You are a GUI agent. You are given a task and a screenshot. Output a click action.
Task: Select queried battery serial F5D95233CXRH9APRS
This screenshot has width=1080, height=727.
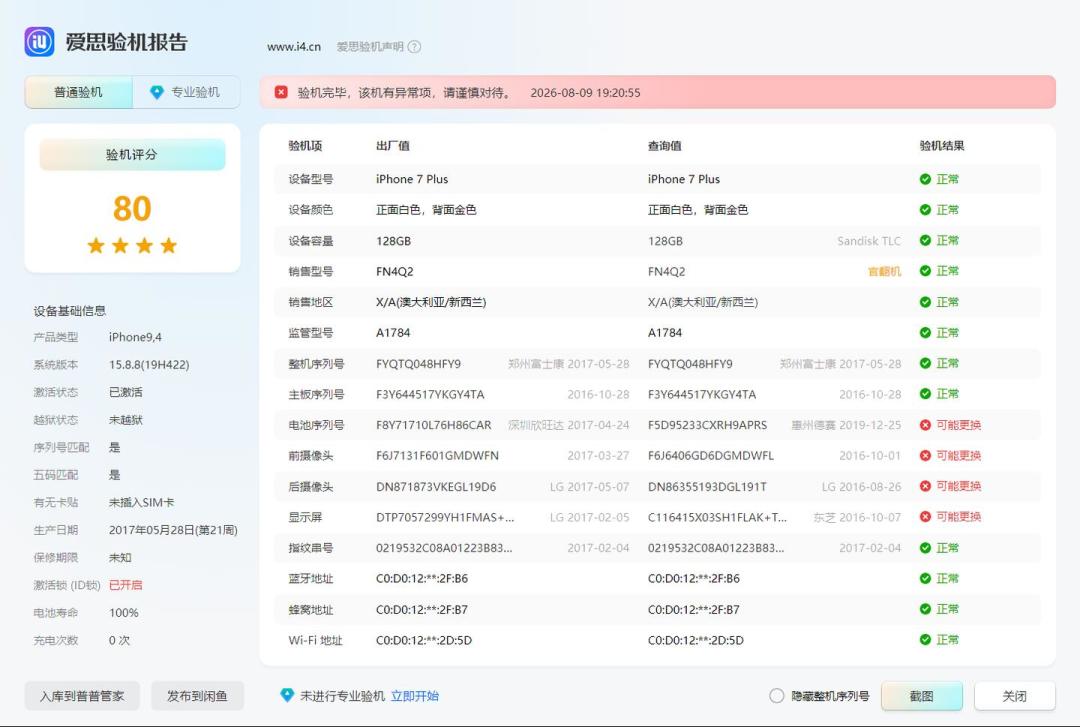click(707, 425)
